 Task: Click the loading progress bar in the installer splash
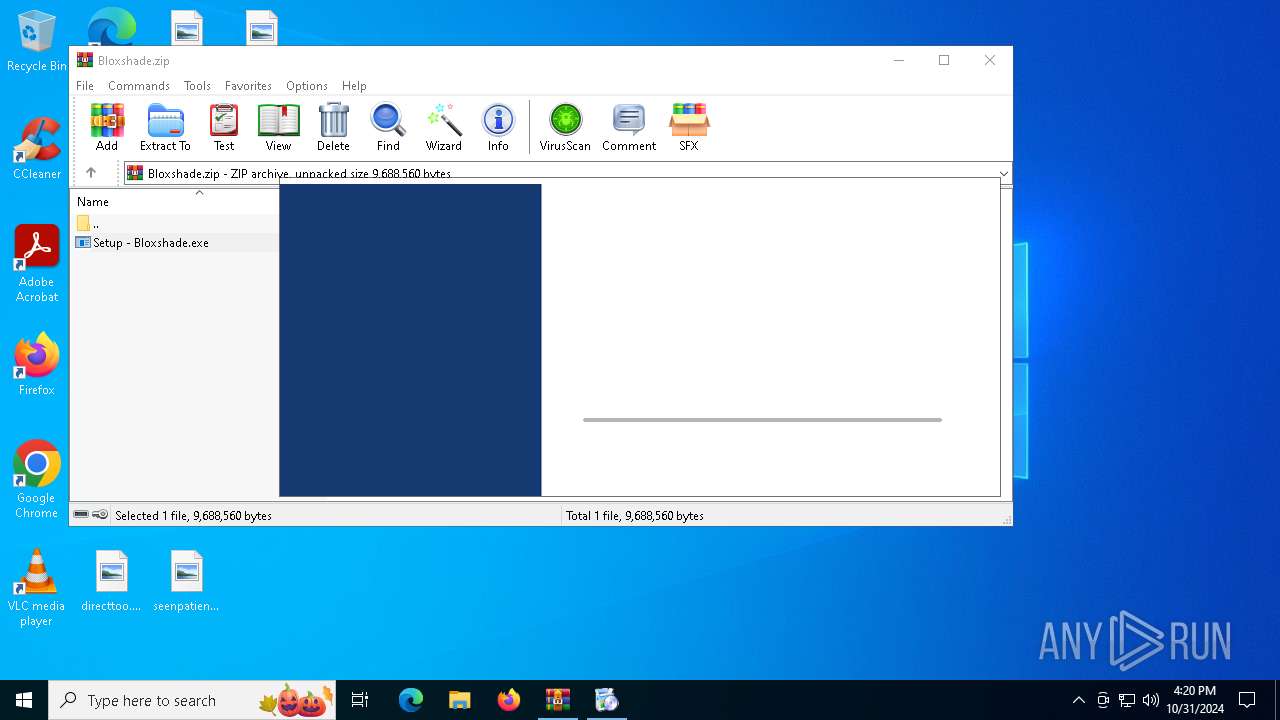point(762,420)
